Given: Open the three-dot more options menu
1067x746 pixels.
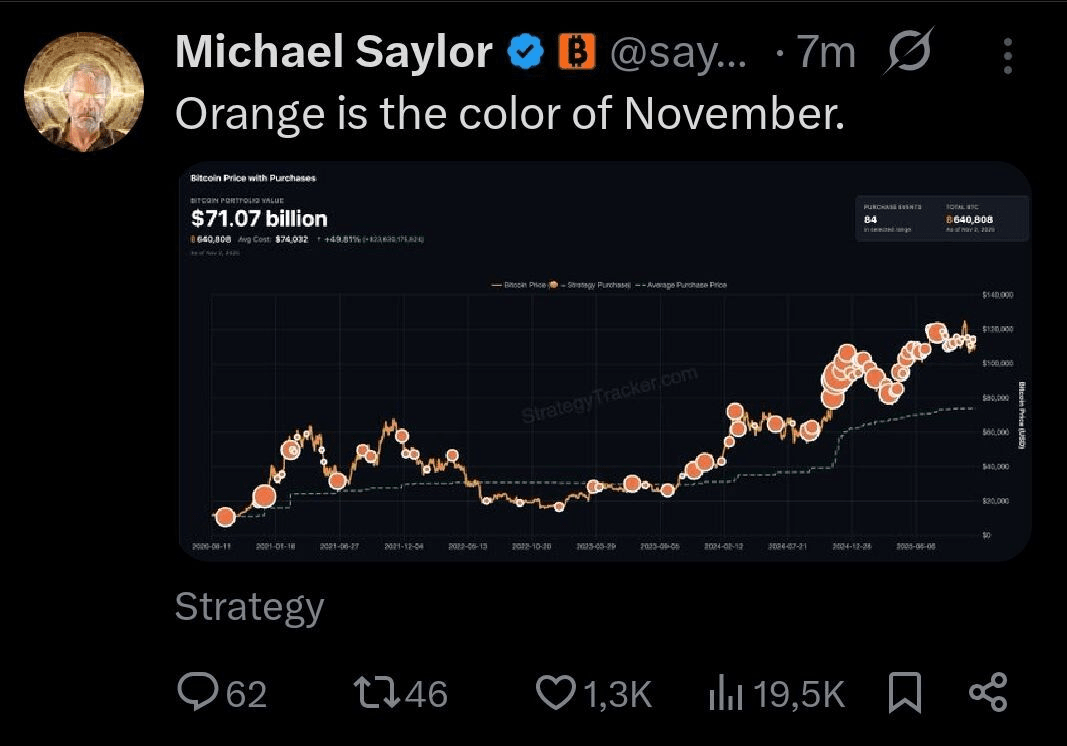Looking at the screenshot, I should tap(1008, 56).
